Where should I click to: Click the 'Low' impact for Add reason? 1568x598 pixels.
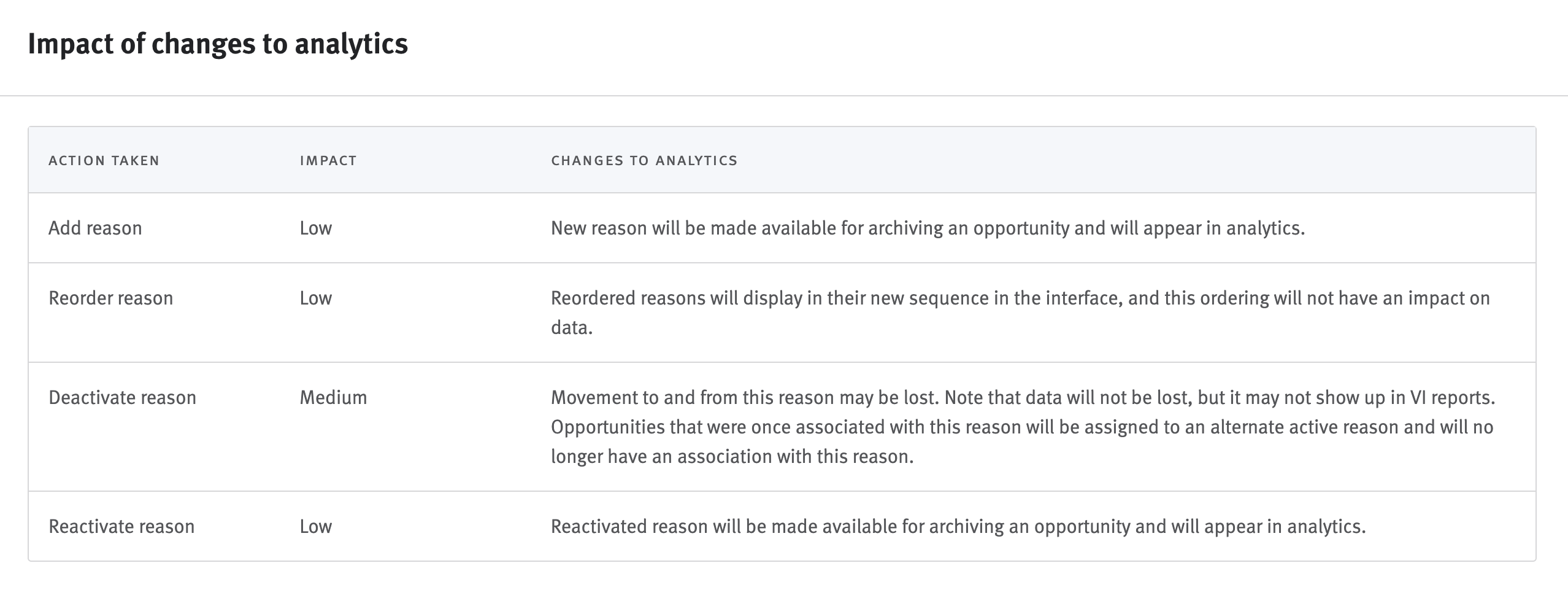[315, 228]
